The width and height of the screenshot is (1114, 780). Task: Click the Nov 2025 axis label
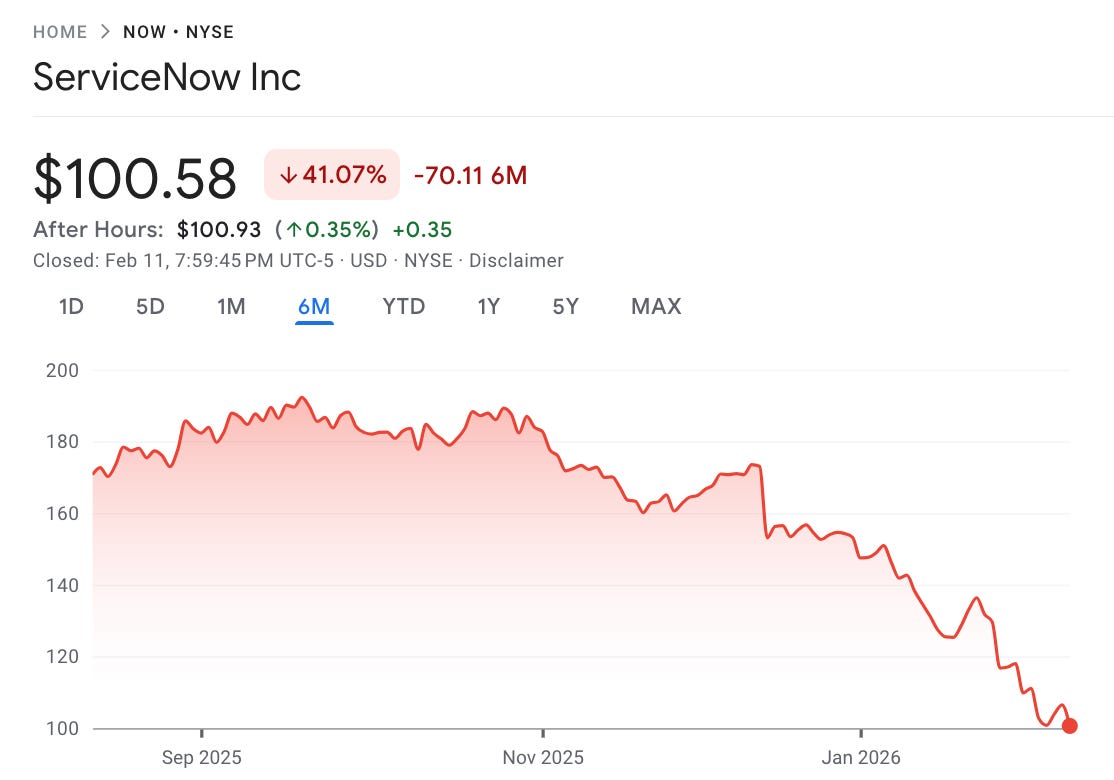[x=545, y=758]
